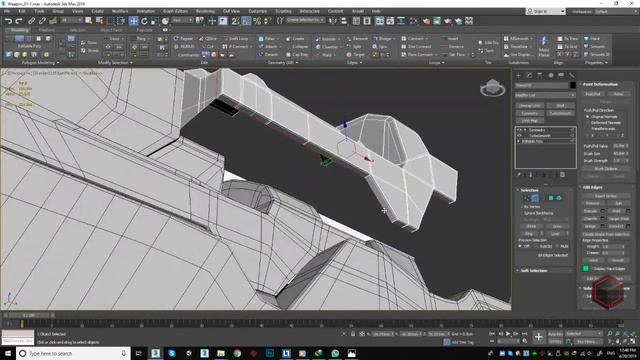Click the ViewCube in the viewport
640x360 pixels.
(493, 88)
